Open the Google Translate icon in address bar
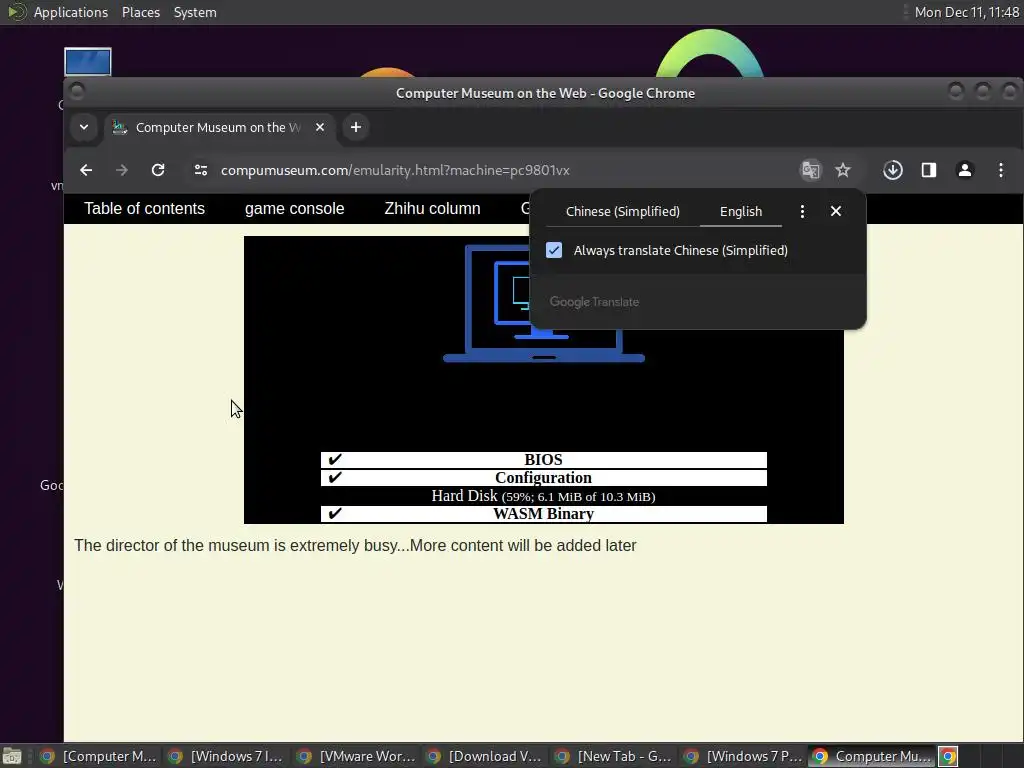 [810, 170]
